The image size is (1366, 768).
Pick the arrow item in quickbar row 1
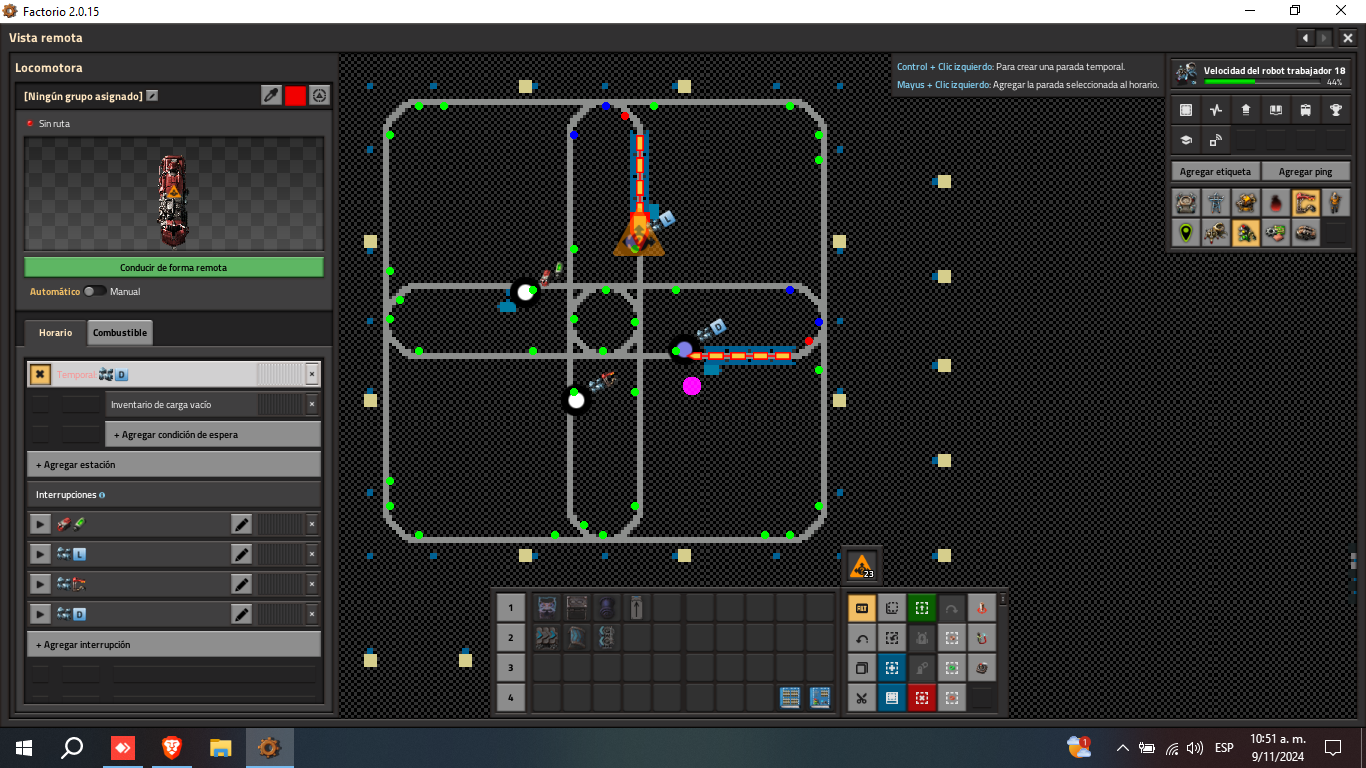click(x=637, y=607)
